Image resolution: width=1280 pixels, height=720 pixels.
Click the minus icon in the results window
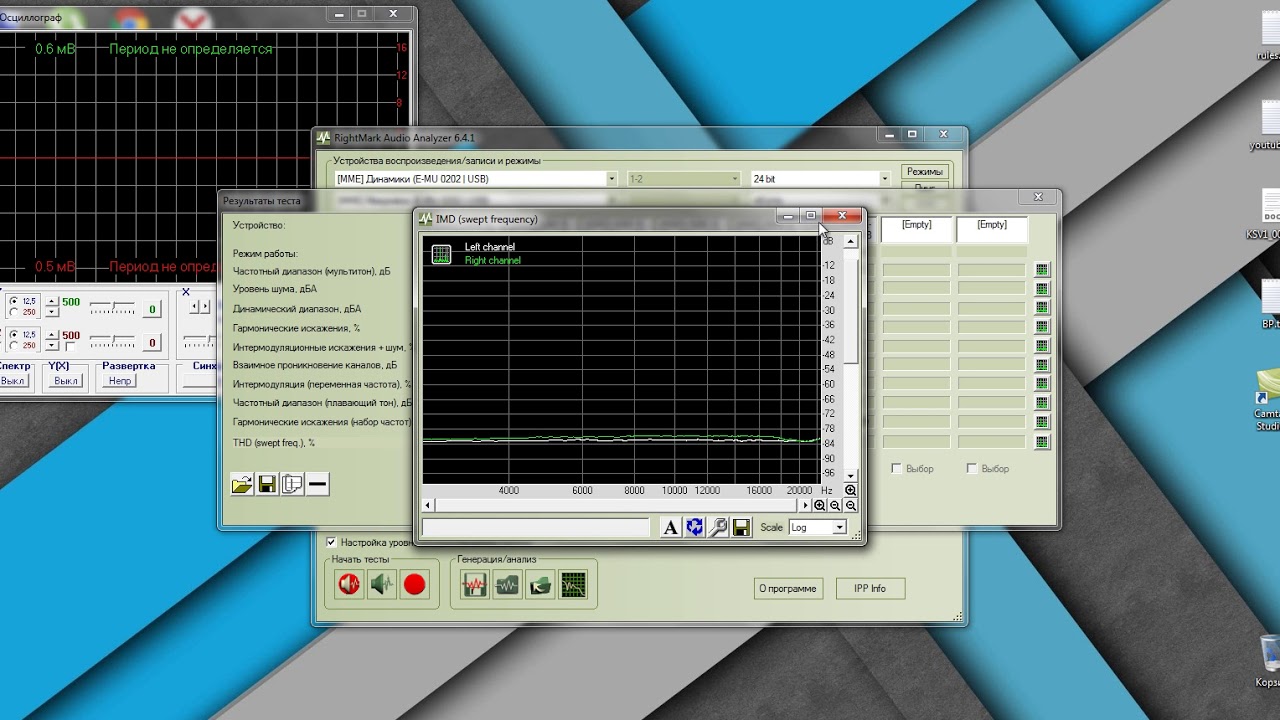(317, 485)
